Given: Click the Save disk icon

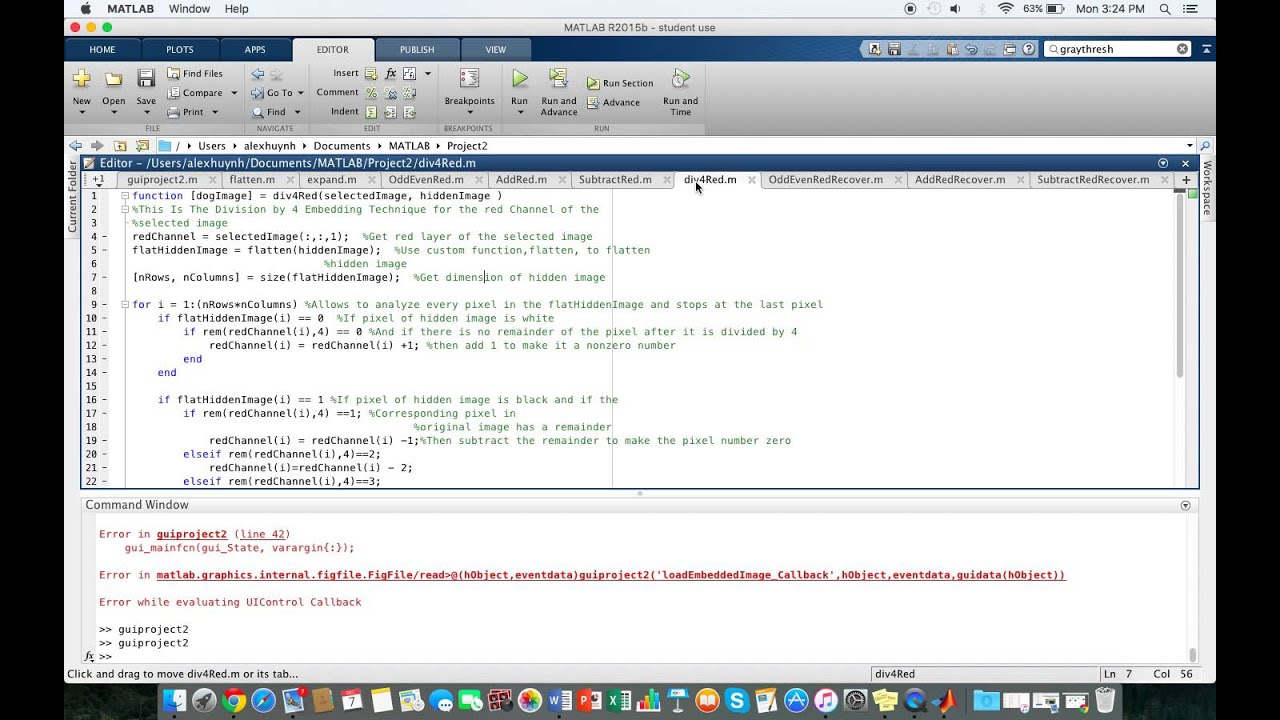Looking at the screenshot, I should (x=146, y=80).
